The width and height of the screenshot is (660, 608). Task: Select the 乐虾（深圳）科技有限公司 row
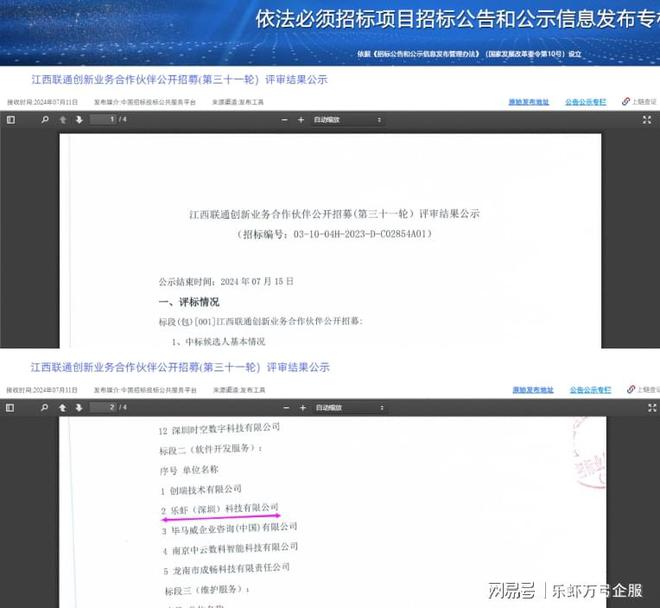tap(220, 509)
